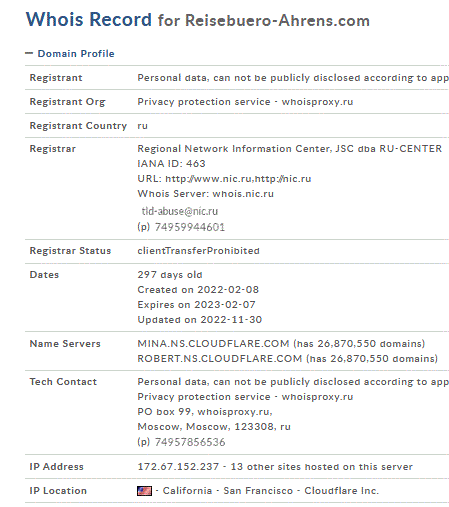Click the Tech Contact whoisproxy.ru privacy service line

(245, 397)
